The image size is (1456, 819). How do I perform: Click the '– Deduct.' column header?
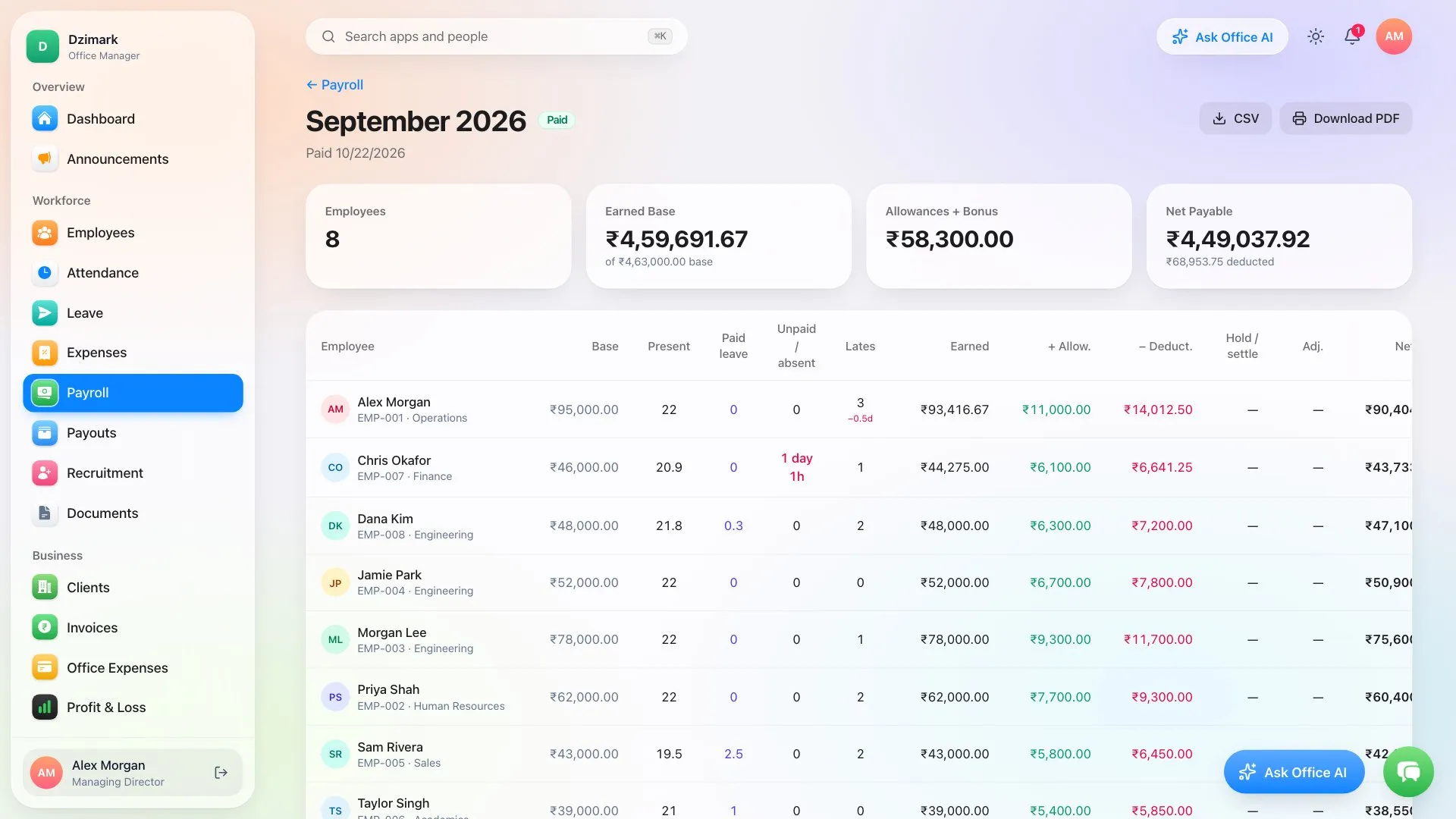(x=1166, y=347)
